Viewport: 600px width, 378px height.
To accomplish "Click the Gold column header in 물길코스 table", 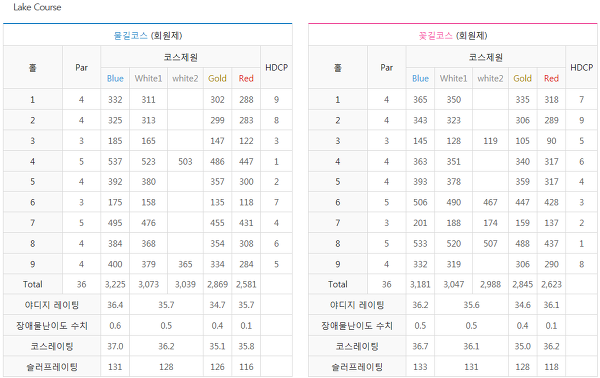I will [217, 78].
